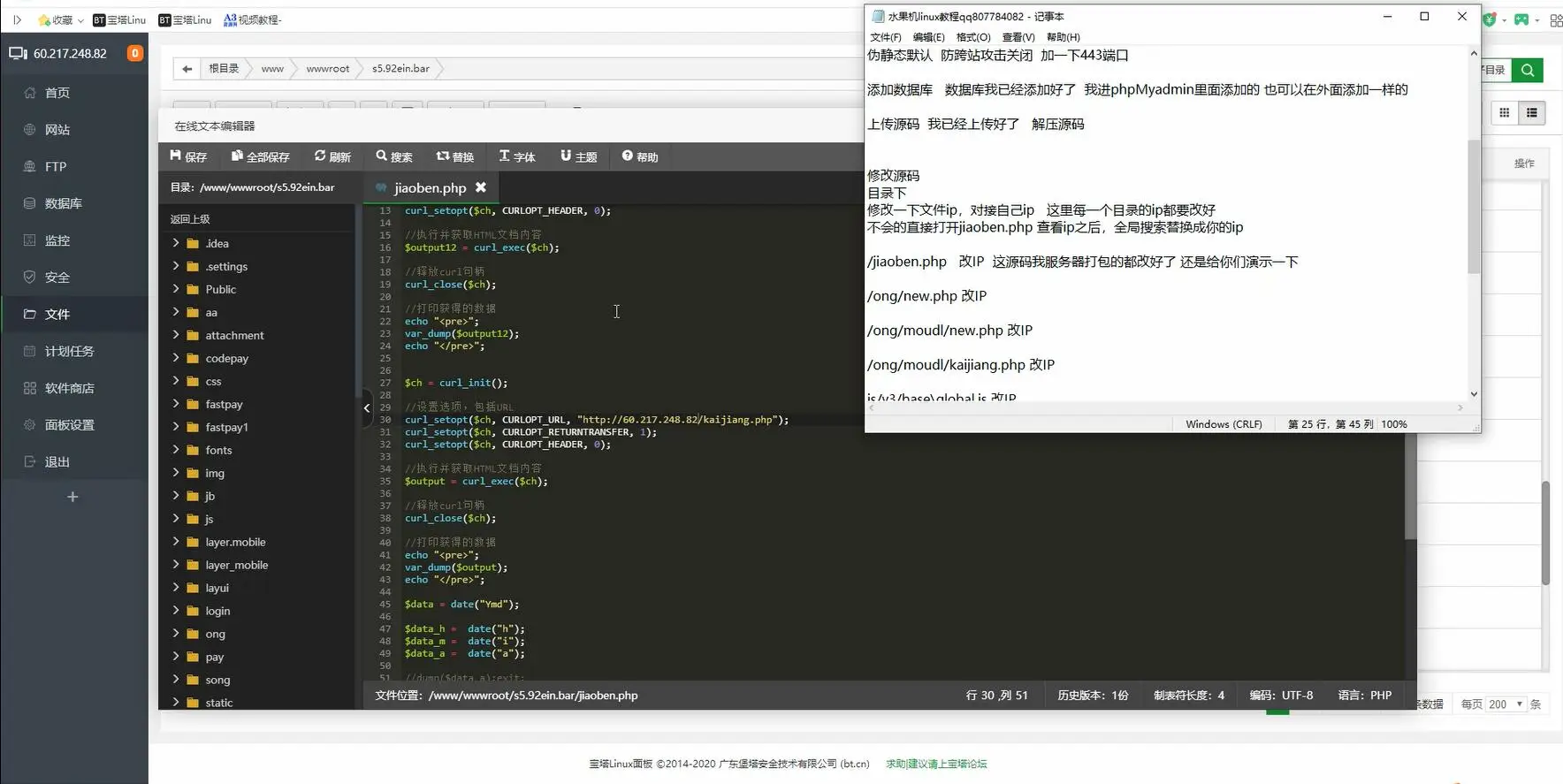Viewport: 1563px width, 784px height.
Task: Select the login folder in the tree
Action: coord(217,611)
